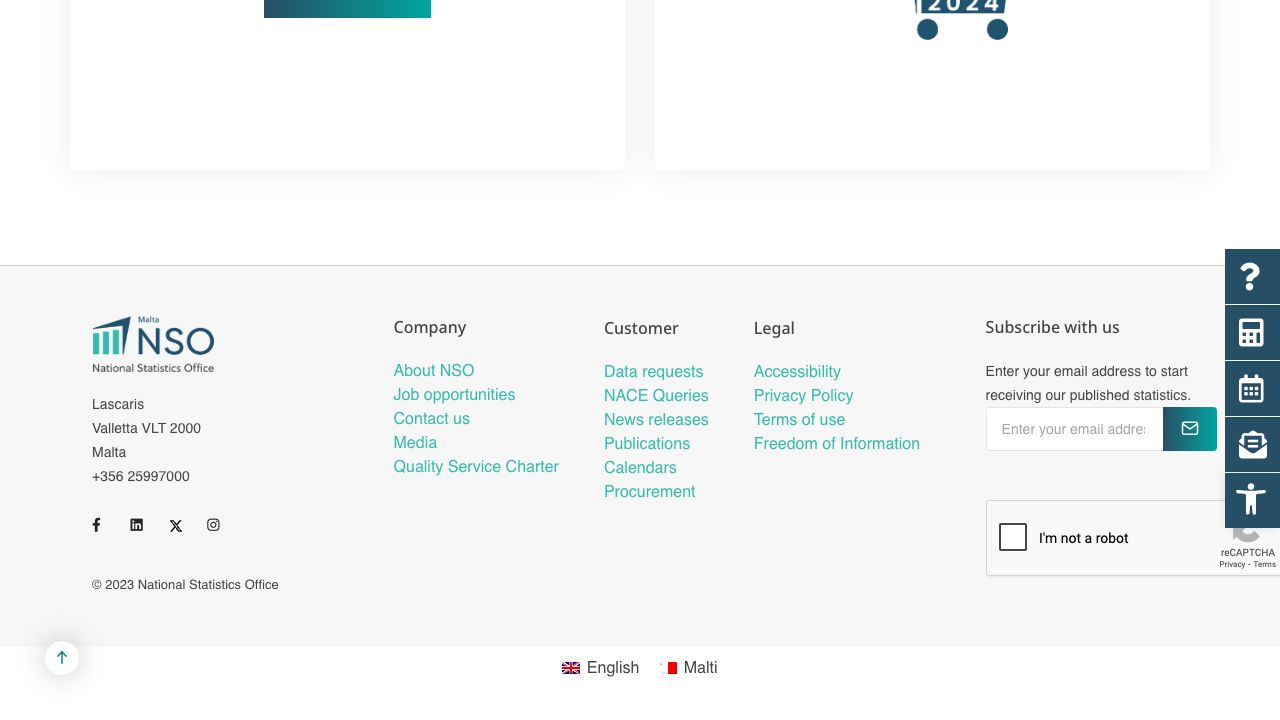Viewport: 1280px width, 720px height.
Task: Open the About NSO link
Action: pyautogui.click(x=434, y=371)
